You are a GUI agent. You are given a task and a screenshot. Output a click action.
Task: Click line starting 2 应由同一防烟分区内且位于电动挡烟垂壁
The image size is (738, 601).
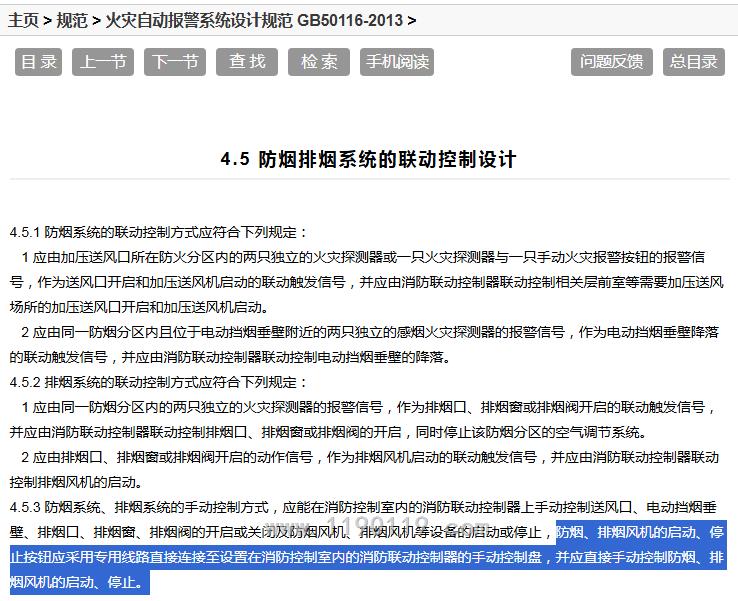[370, 332]
